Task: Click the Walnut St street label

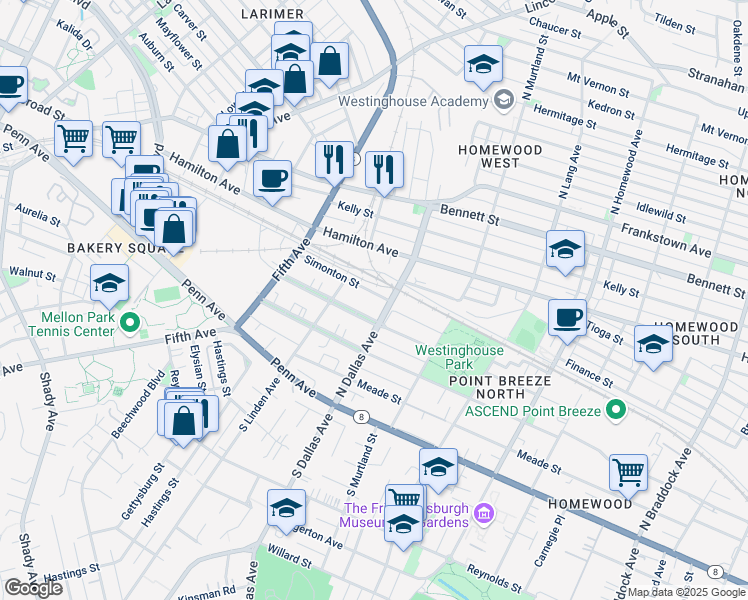Action: [x=32, y=274]
